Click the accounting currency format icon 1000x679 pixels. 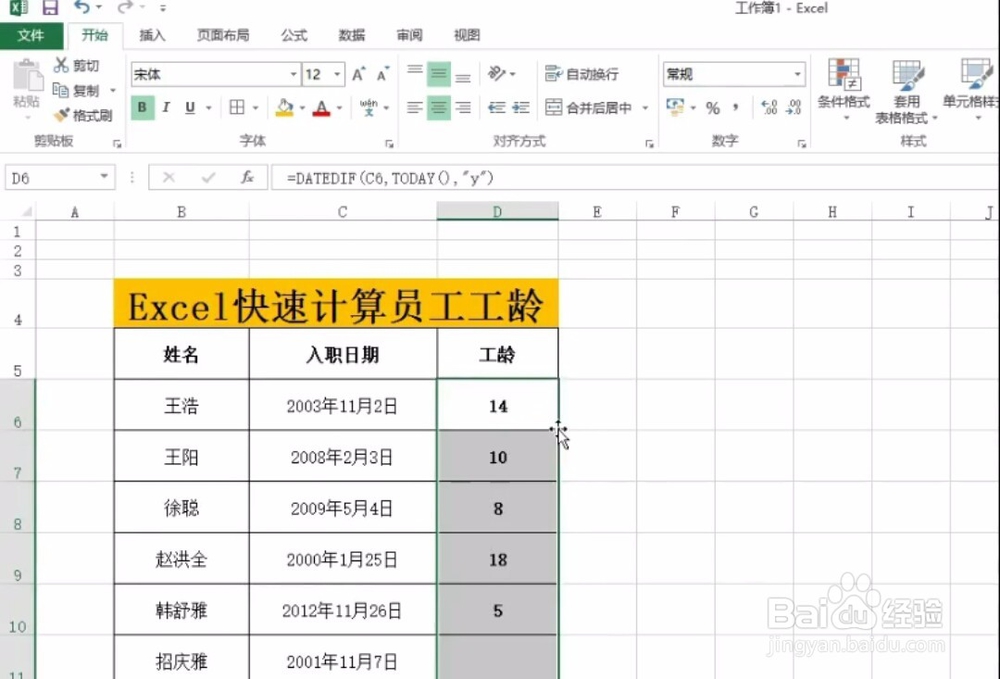point(675,108)
